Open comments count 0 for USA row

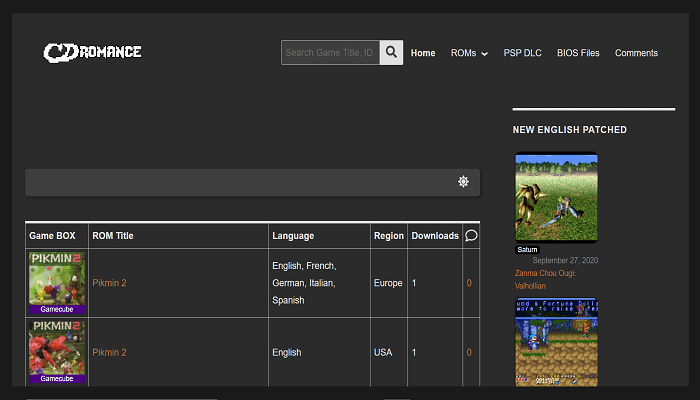pyautogui.click(x=469, y=352)
